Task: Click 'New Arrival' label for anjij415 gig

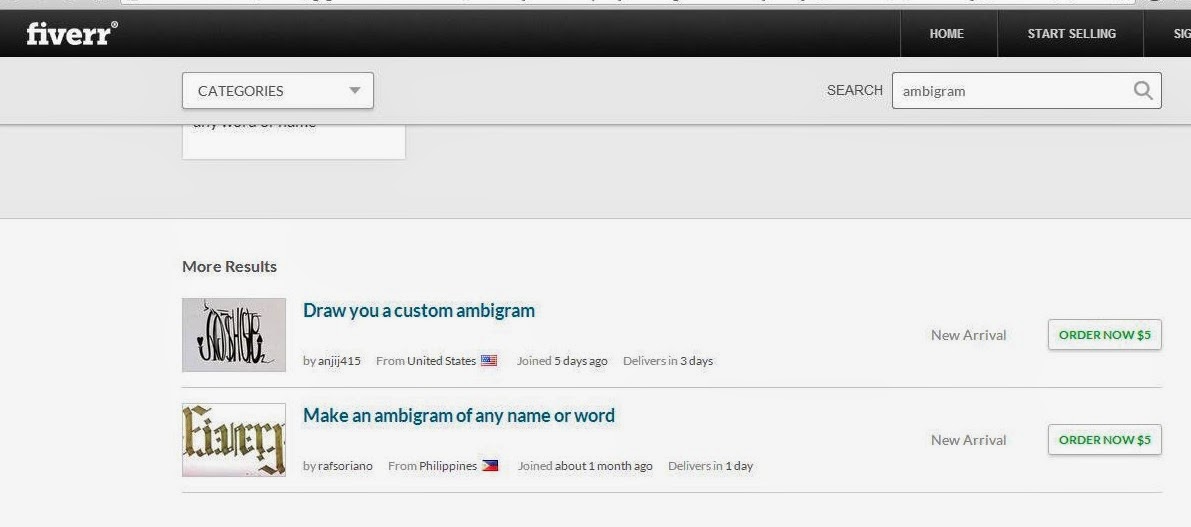Action: (x=968, y=335)
